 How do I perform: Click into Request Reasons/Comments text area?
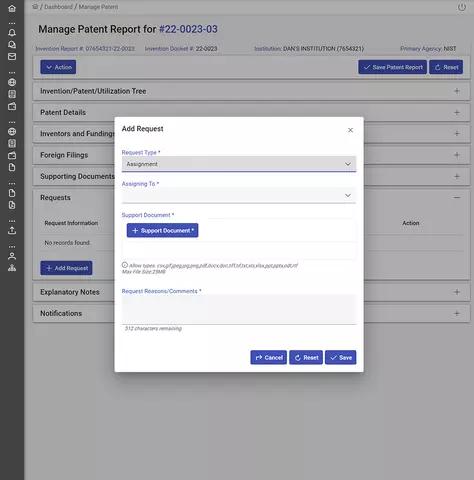click(239, 309)
